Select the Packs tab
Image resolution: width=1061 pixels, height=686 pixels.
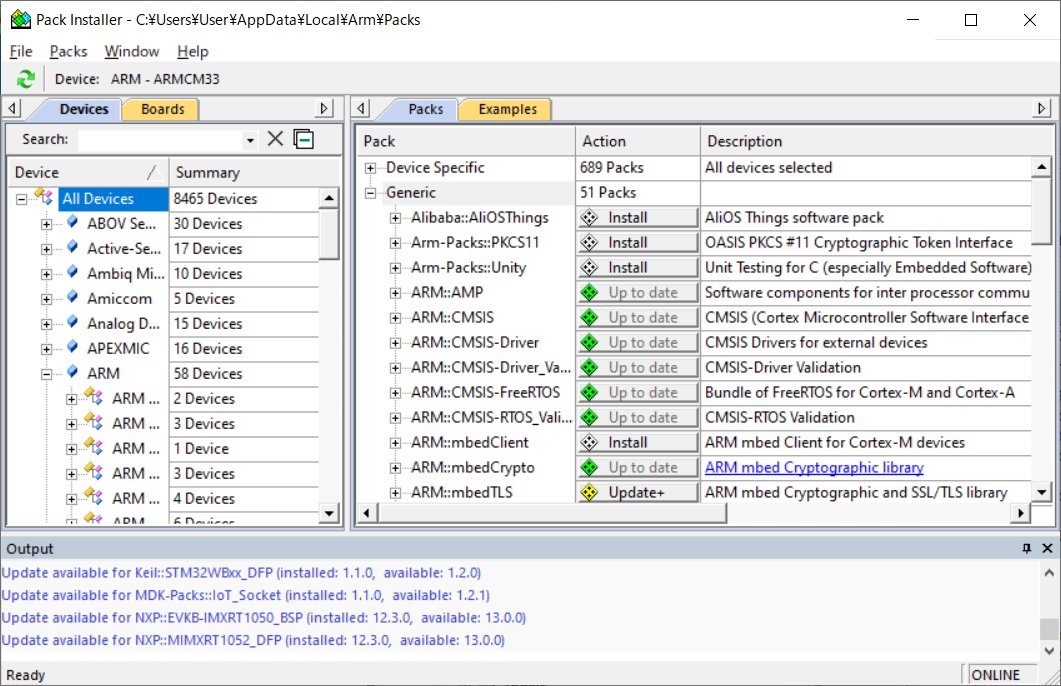point(426,109)
